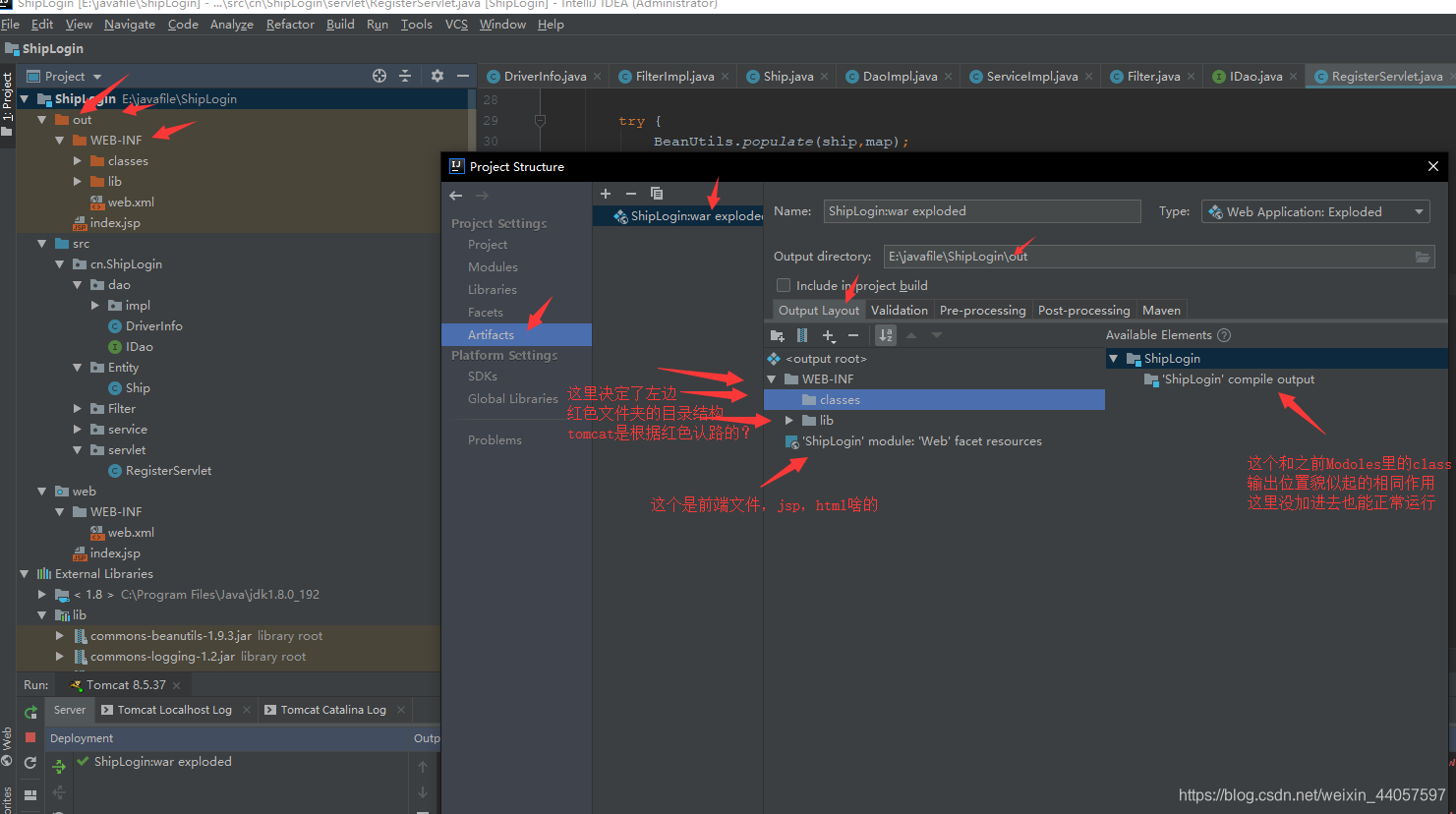The height and width of the screenshot is (814, 1456).
Task: Collapse the src folder in project tree
Action: click(41, 244)
